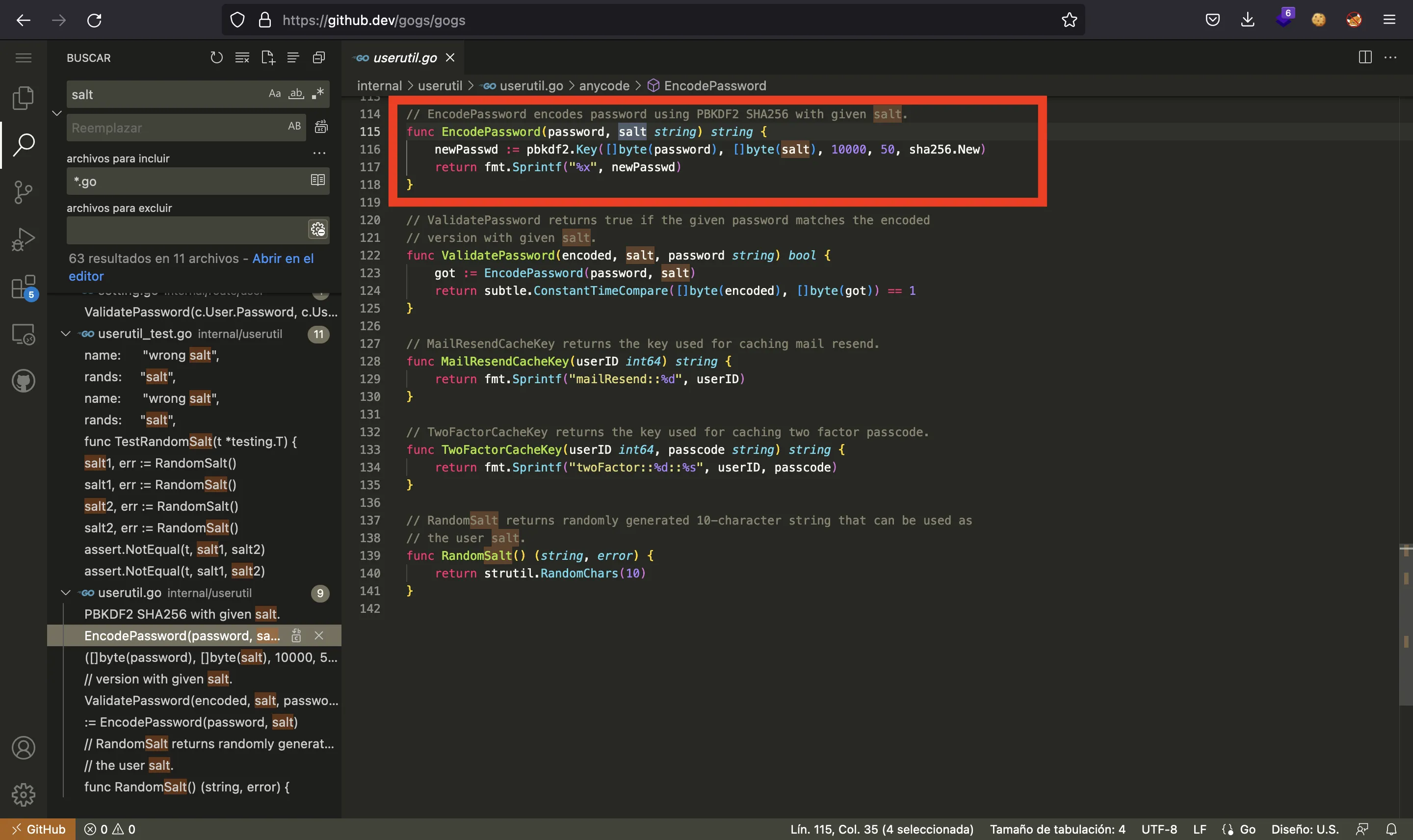Bookmark this page with the star icon
Screen dimensions: 1413x840
(x=1069, y=20)
